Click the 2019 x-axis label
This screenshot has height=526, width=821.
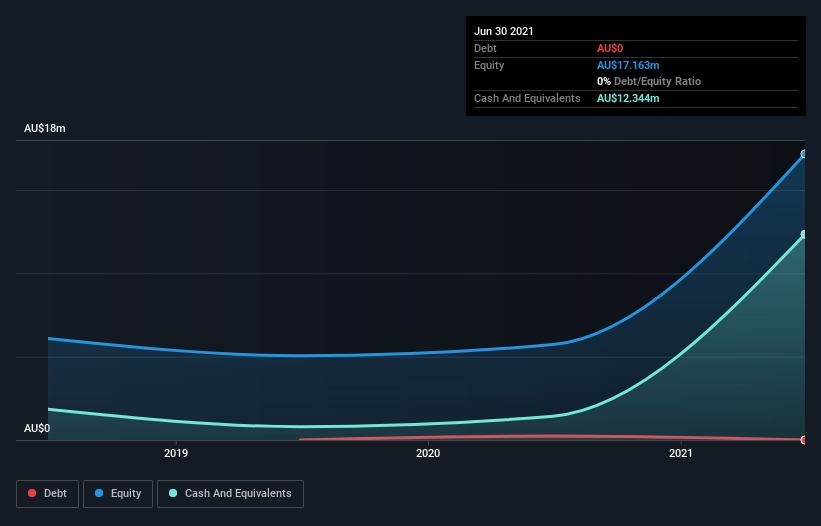(x=176, y=453)
